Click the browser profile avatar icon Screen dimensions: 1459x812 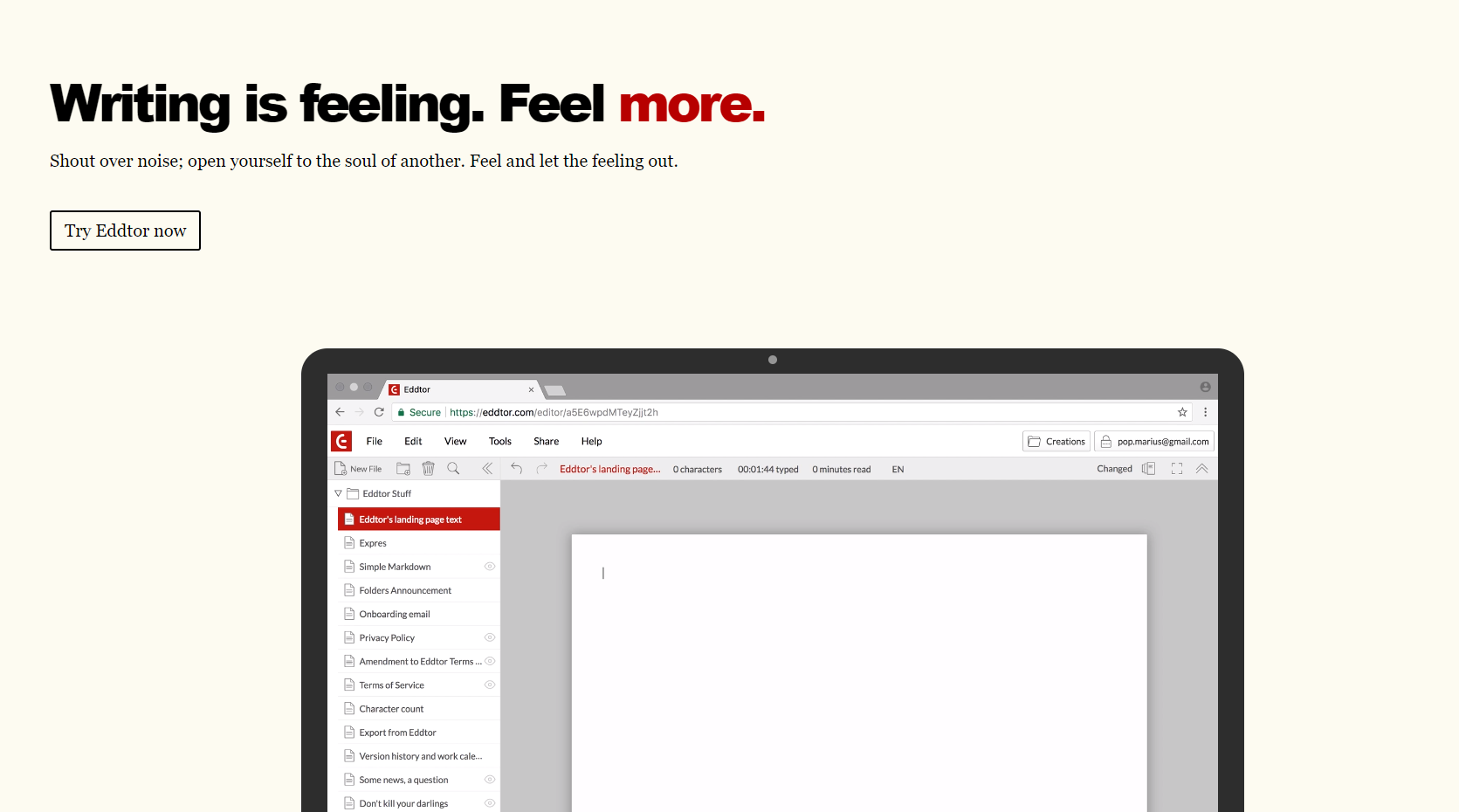tap(1205, 387)
